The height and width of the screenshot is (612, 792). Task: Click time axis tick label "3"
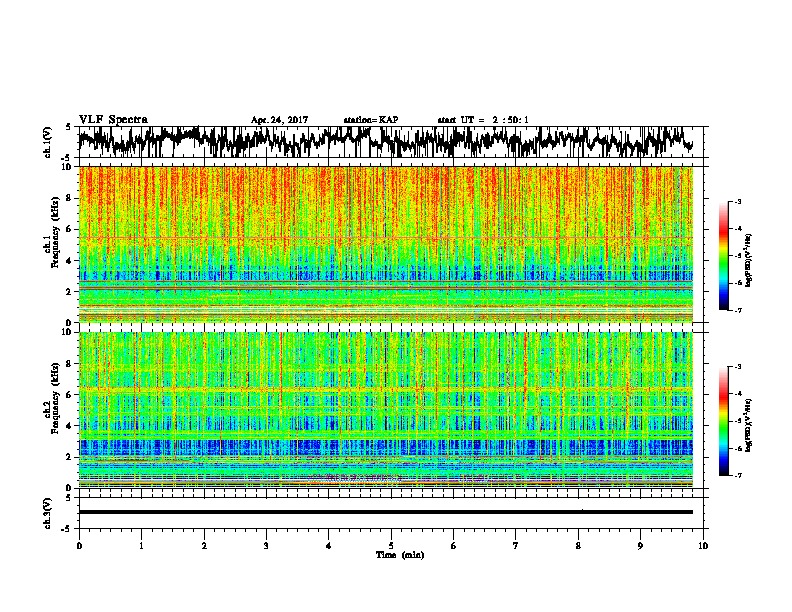[x=266, y=546]
